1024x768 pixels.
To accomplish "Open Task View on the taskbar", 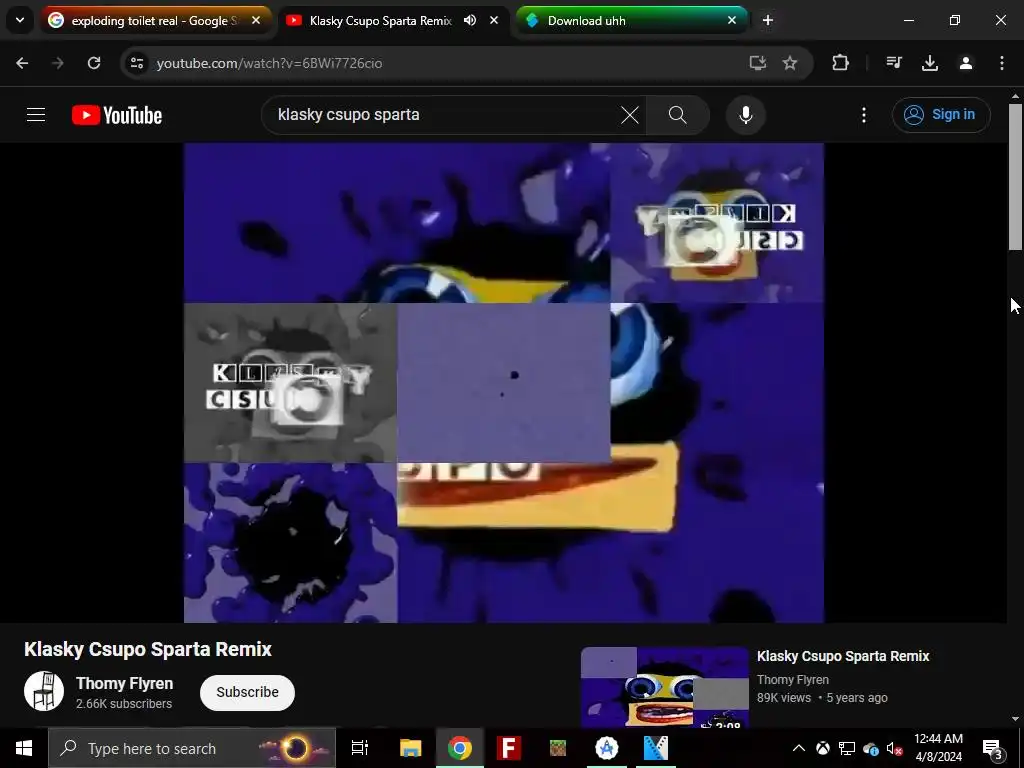I will [x=360, y=748].
